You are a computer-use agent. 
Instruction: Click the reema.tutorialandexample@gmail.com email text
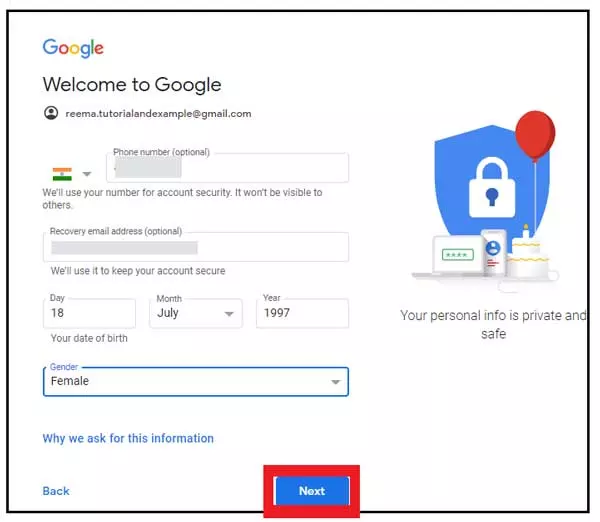pos(158,114)
